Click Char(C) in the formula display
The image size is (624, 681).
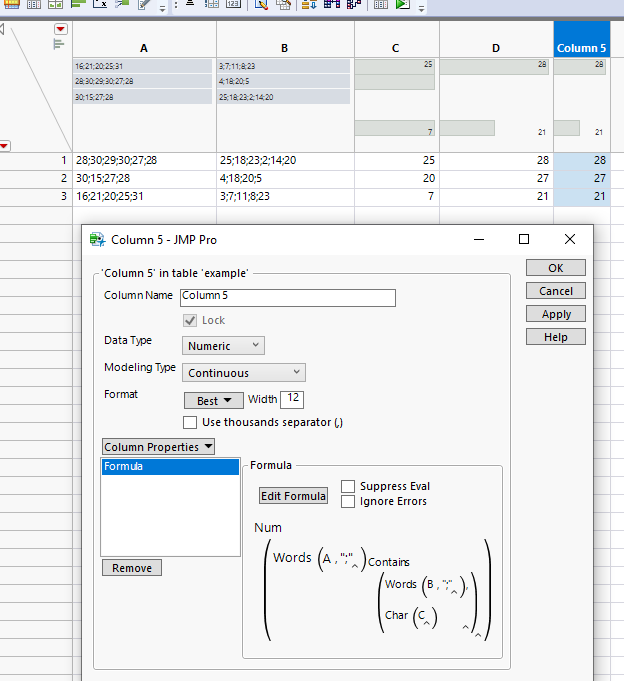coord(411,616)
